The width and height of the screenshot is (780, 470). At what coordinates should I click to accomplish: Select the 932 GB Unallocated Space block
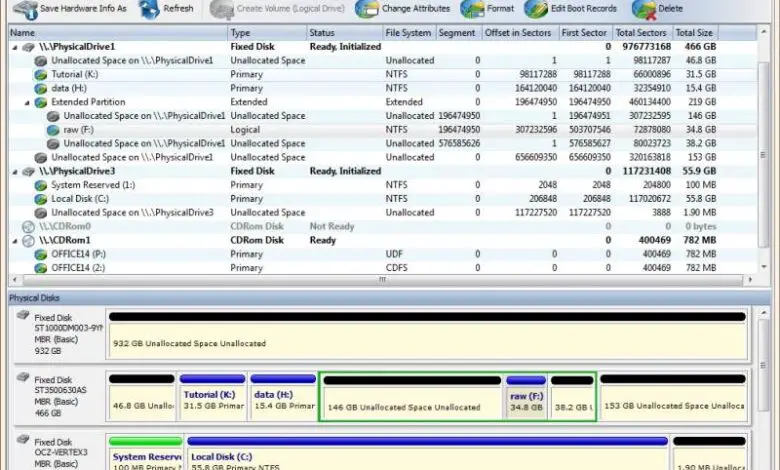(x=427, y=335)
